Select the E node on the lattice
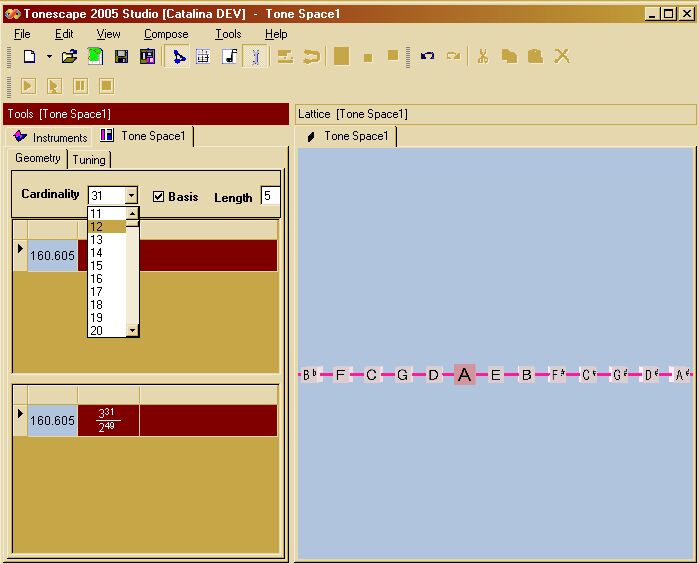Screen dimensions: 699x564 click(495, 375)
